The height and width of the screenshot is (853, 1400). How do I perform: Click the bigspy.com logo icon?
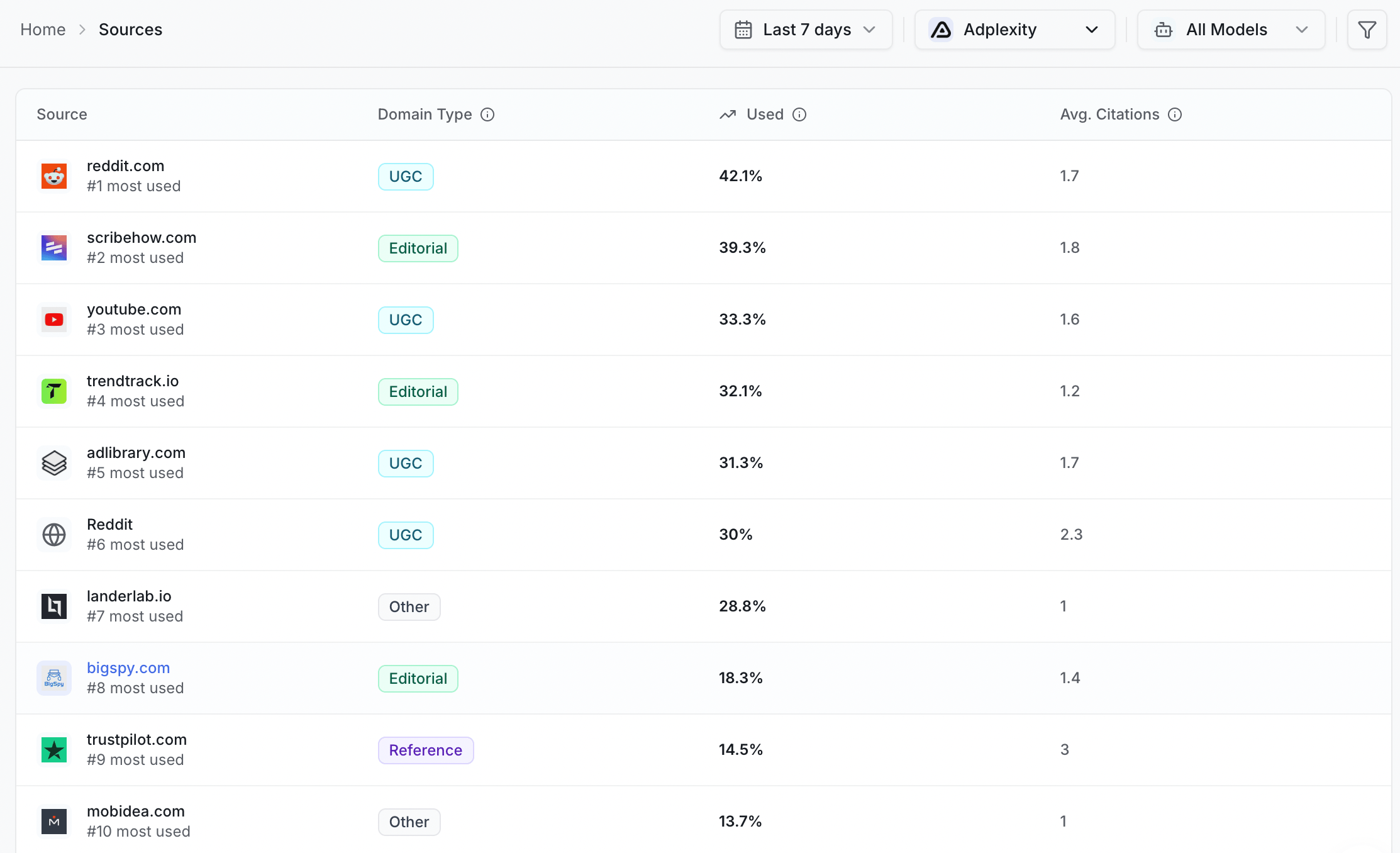(54, 678)
